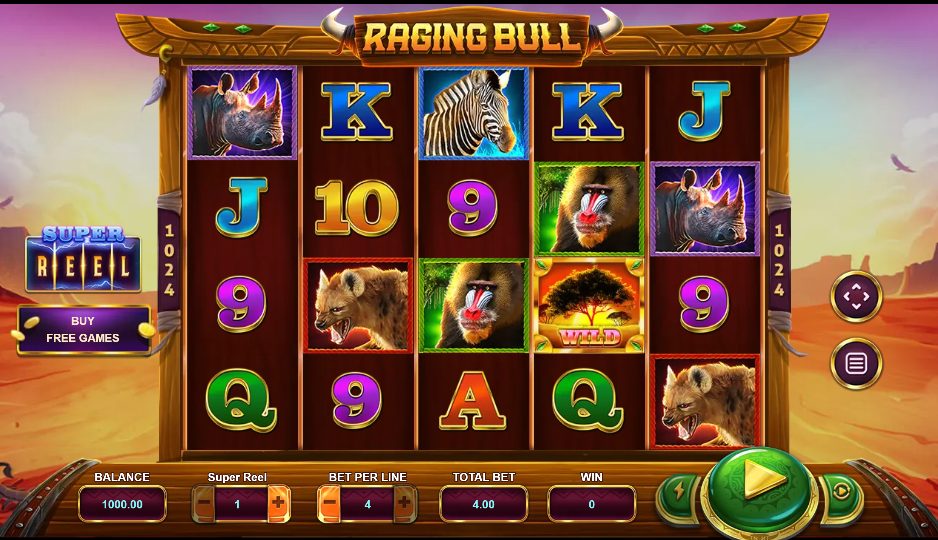The height and width of the screenshot is (540, 938).
Task: Open the Super Reel feature badge
Action: click(83, 258)
